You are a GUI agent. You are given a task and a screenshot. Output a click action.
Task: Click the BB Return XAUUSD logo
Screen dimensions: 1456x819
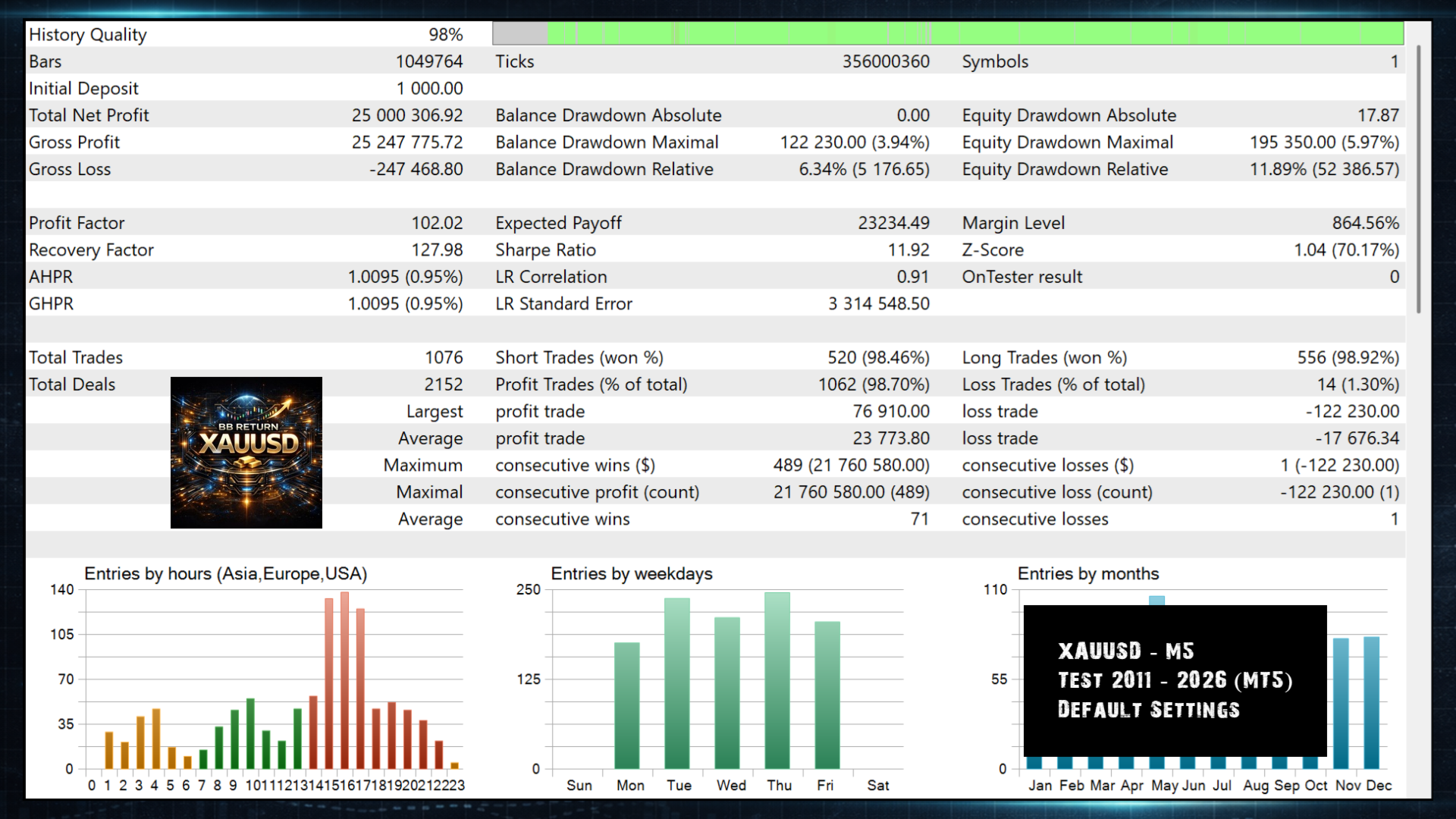(x=246, y=452)
